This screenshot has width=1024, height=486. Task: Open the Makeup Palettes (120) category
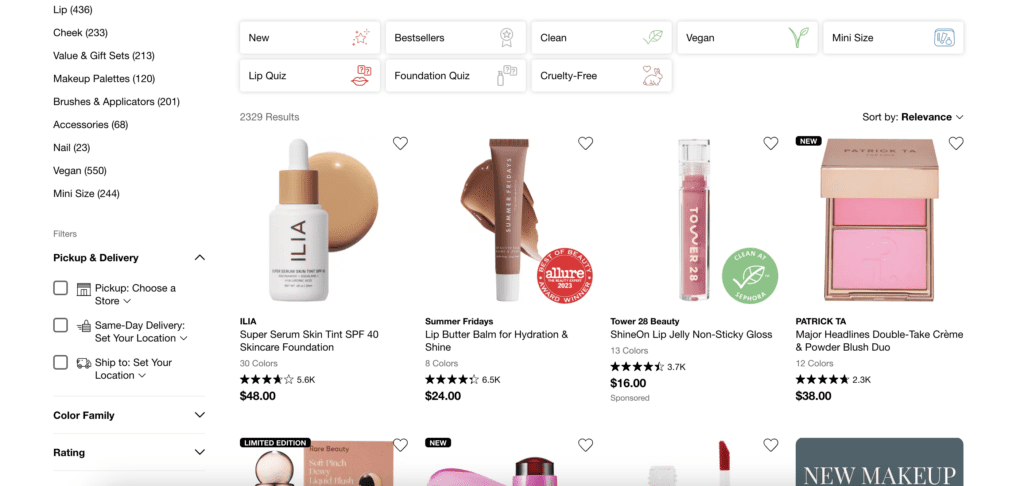(x=104, y=78)
